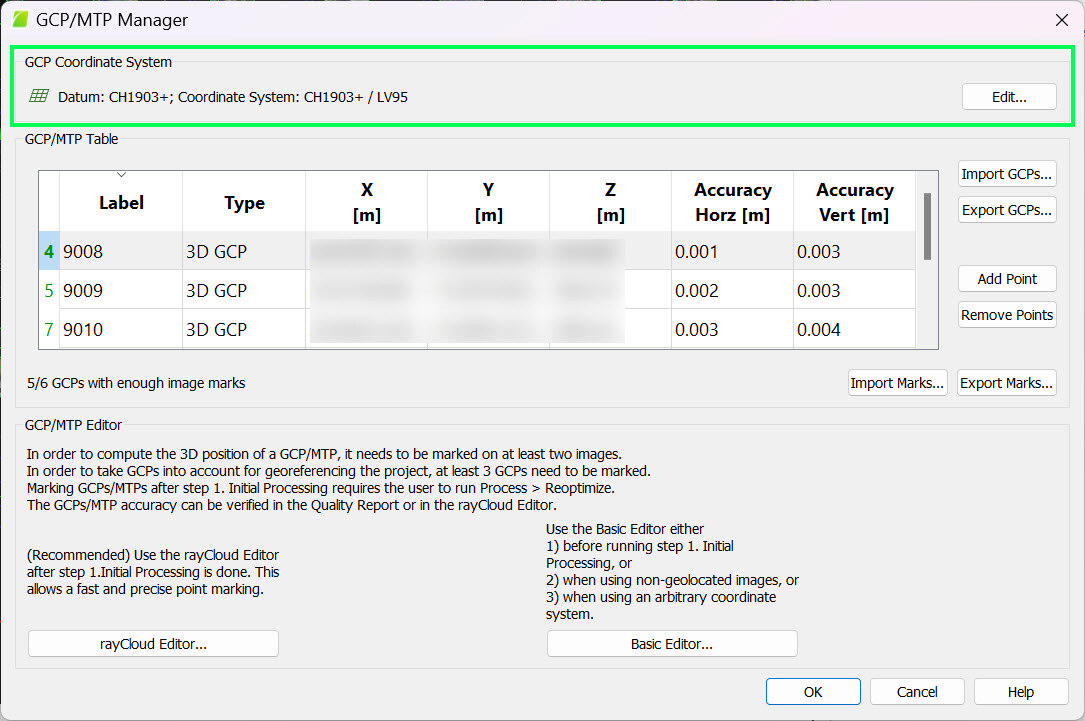Image resolution: width=1085 pixels, height=721 pixels.
Task: Import GCPs from a file
Action: tap(1007, 173)
